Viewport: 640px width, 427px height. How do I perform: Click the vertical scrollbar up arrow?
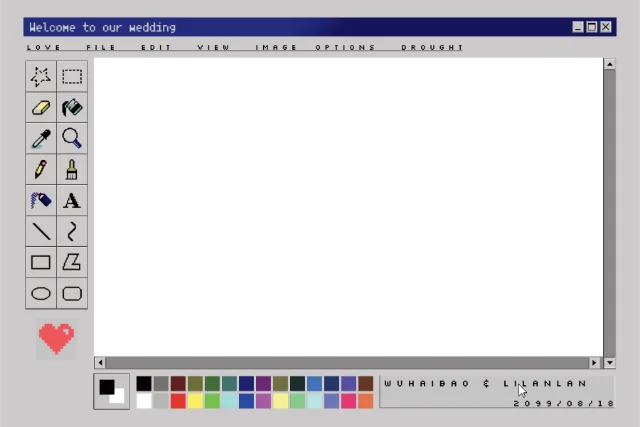(609, 64)
